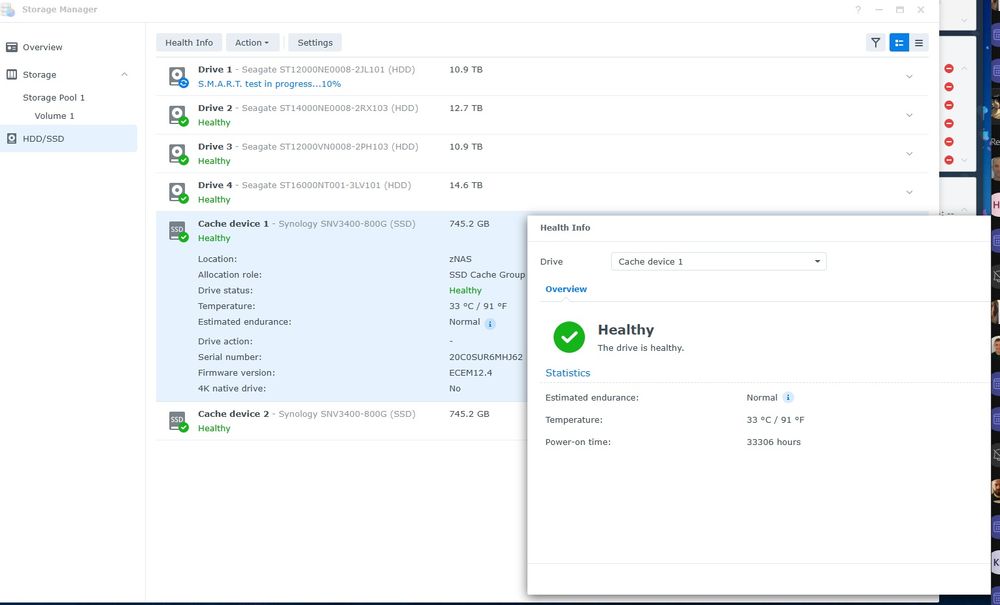Expand Drive 2 row chevron
The image size is (1000, 605).
point(909,115)
